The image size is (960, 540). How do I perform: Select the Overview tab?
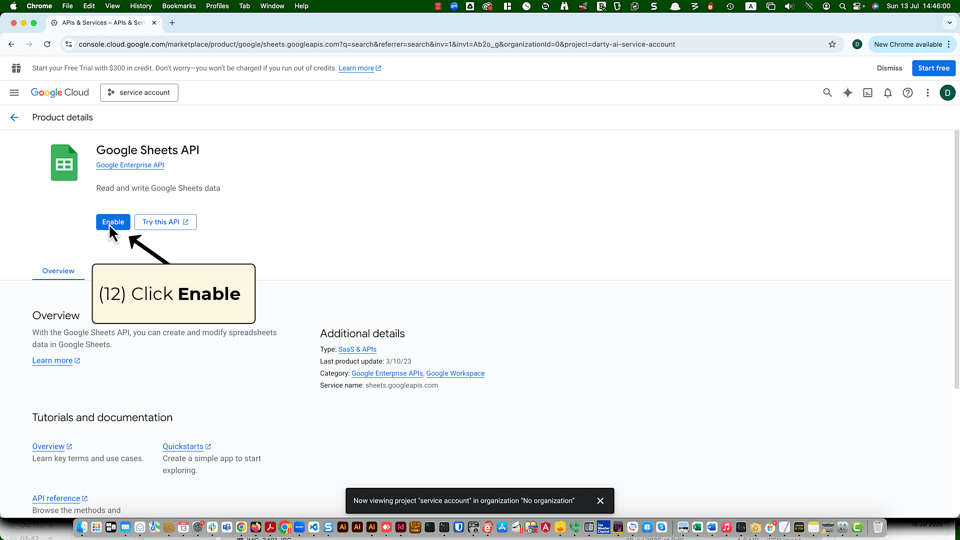pyautogui.click(x=58, y=271)
